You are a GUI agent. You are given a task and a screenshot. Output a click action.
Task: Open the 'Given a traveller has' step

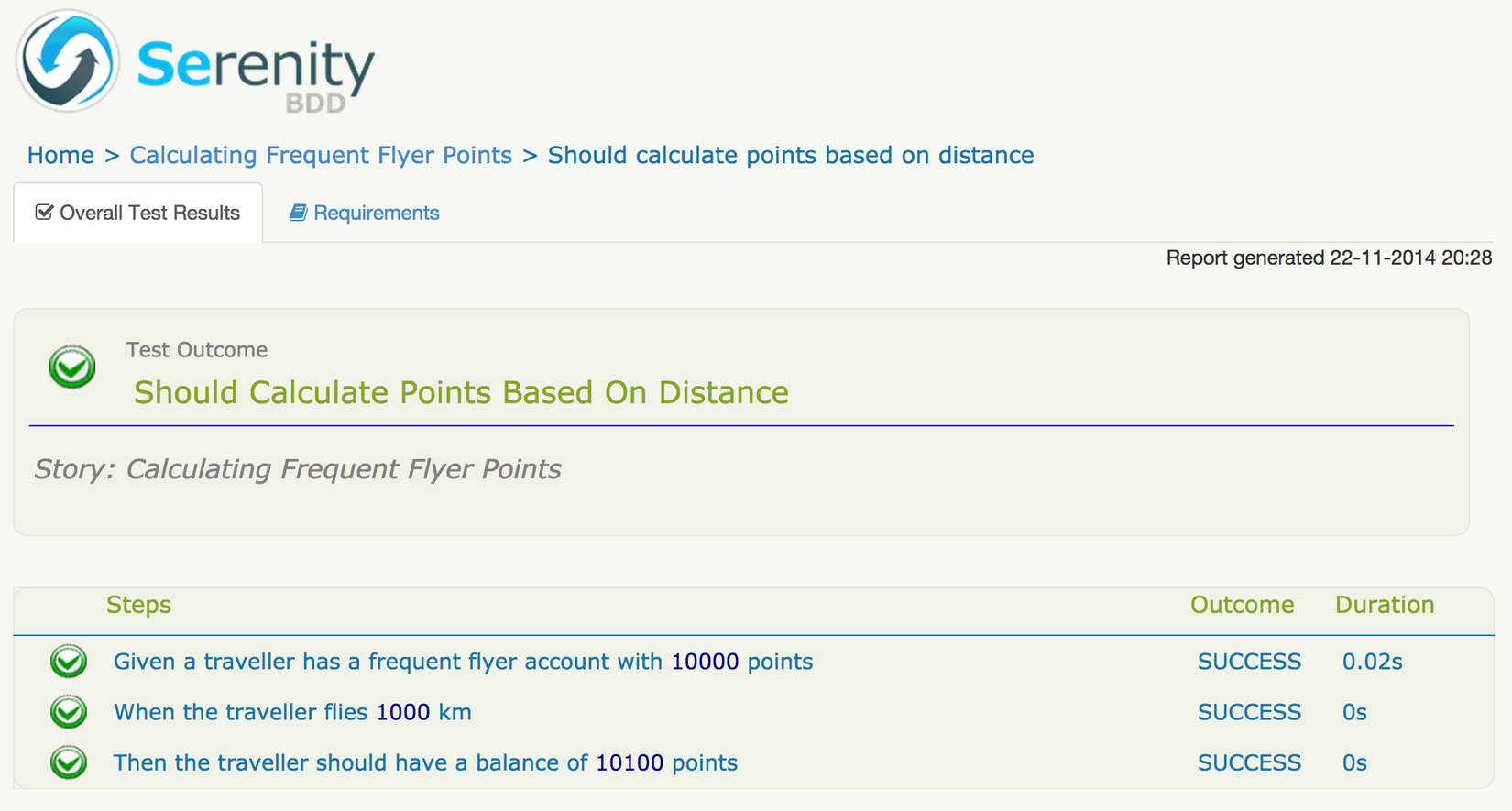point(463,662)
